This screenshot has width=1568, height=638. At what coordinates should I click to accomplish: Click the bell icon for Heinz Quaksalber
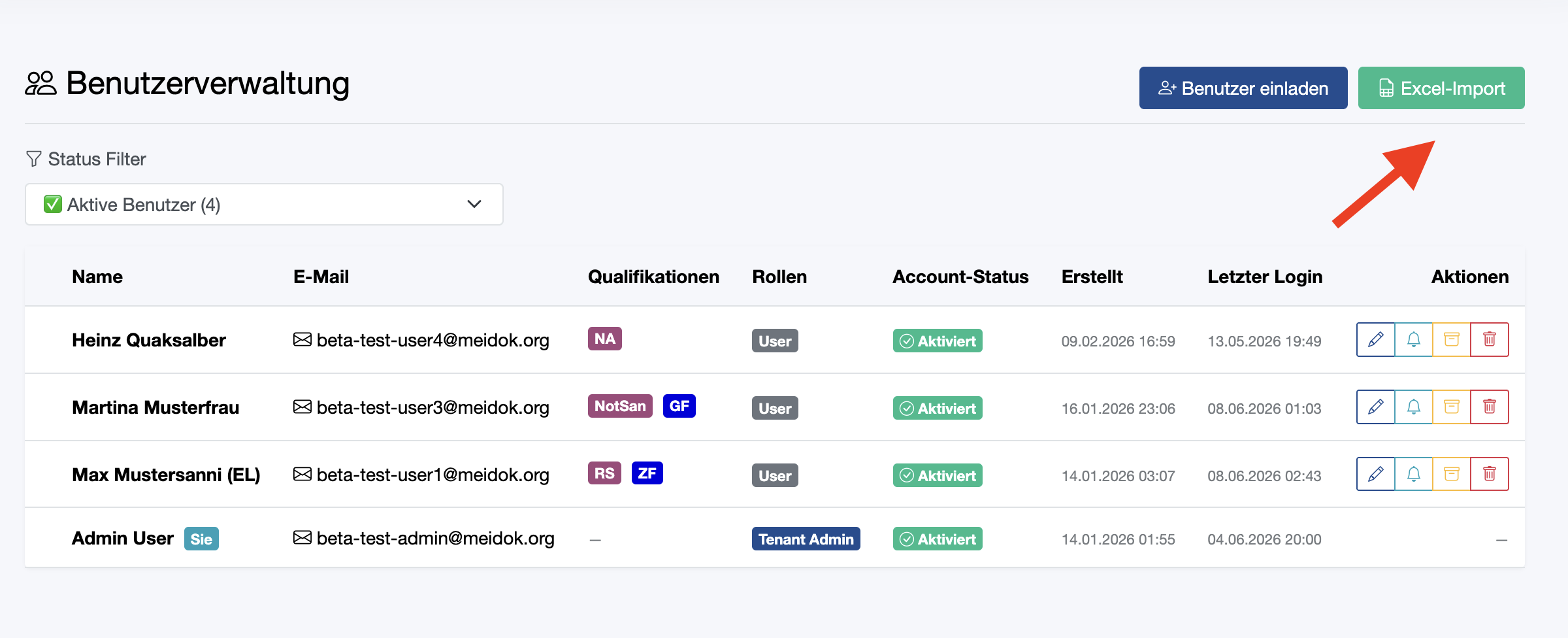(x=1413, y=340)
